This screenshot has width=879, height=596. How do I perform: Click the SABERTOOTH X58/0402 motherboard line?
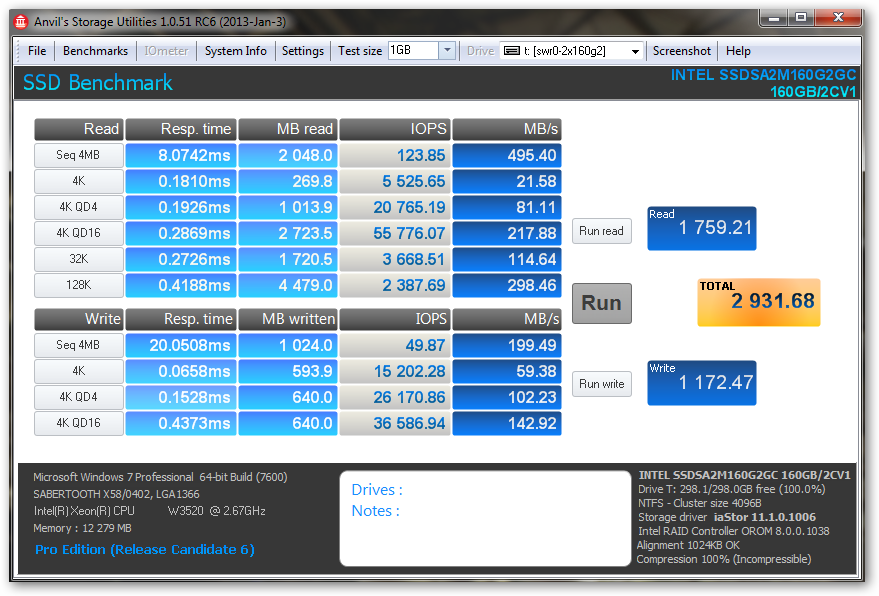[x=116, y=494]
